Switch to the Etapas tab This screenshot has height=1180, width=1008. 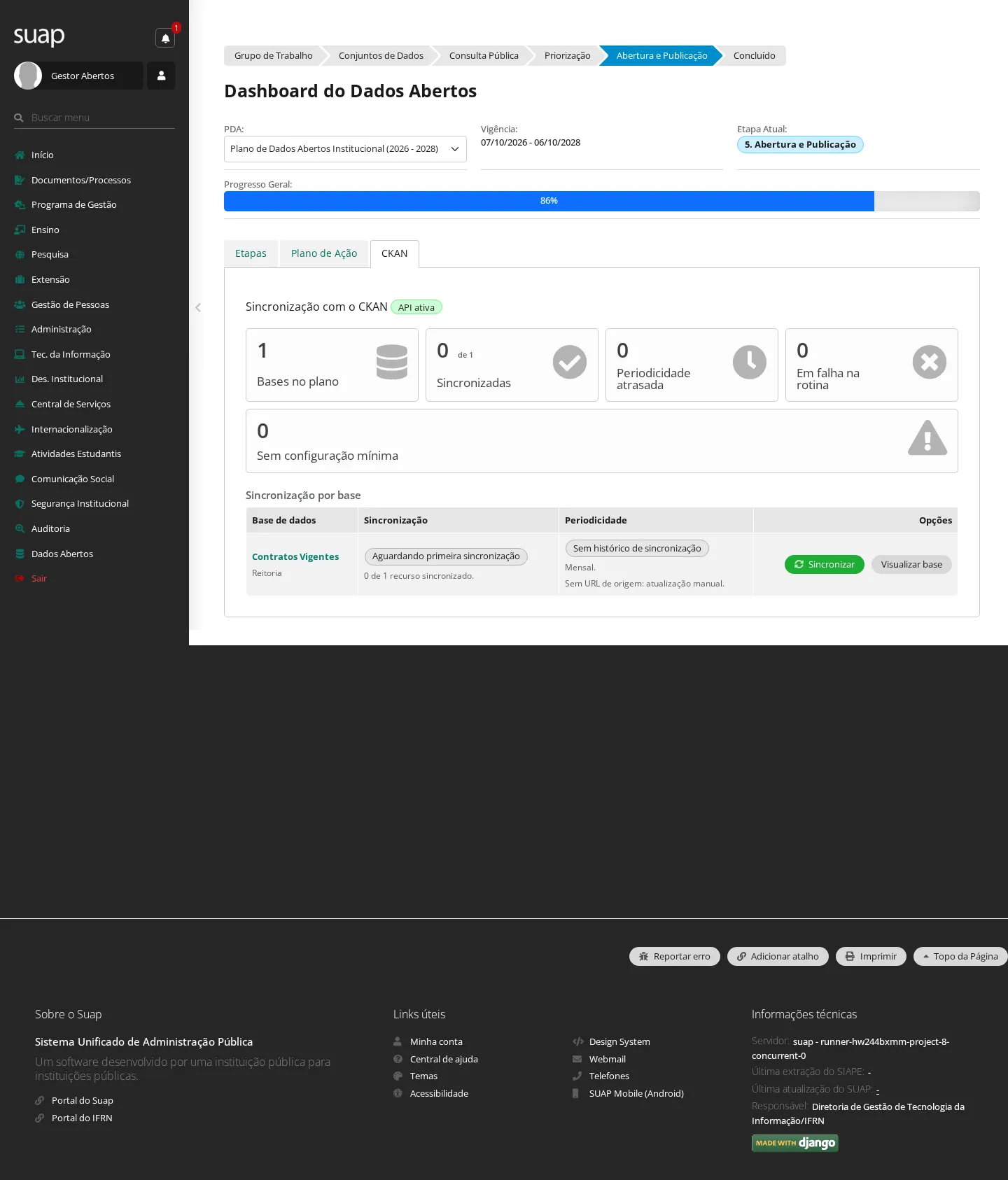pyautogui.click(x=251, y=253)
